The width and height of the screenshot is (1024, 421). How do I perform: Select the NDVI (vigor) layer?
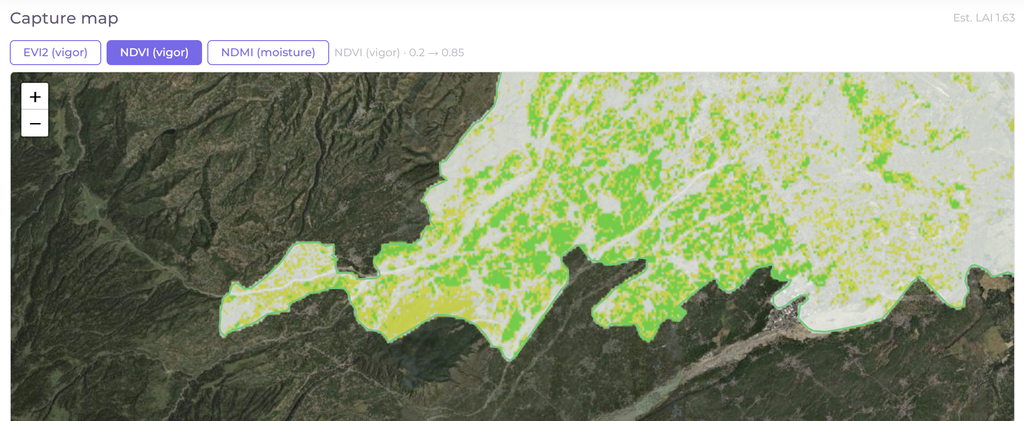(x=154, y=53)
